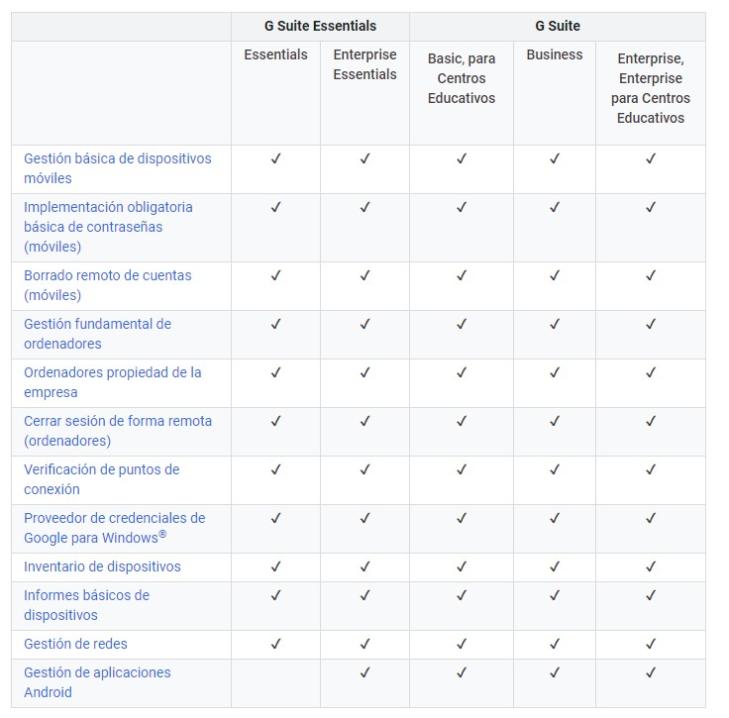Click Essentials checkmark for Gestión de redes
Image resolution: width=729 pixels, height=718 pixels.
pyautogui.click(x=275, y=643)
